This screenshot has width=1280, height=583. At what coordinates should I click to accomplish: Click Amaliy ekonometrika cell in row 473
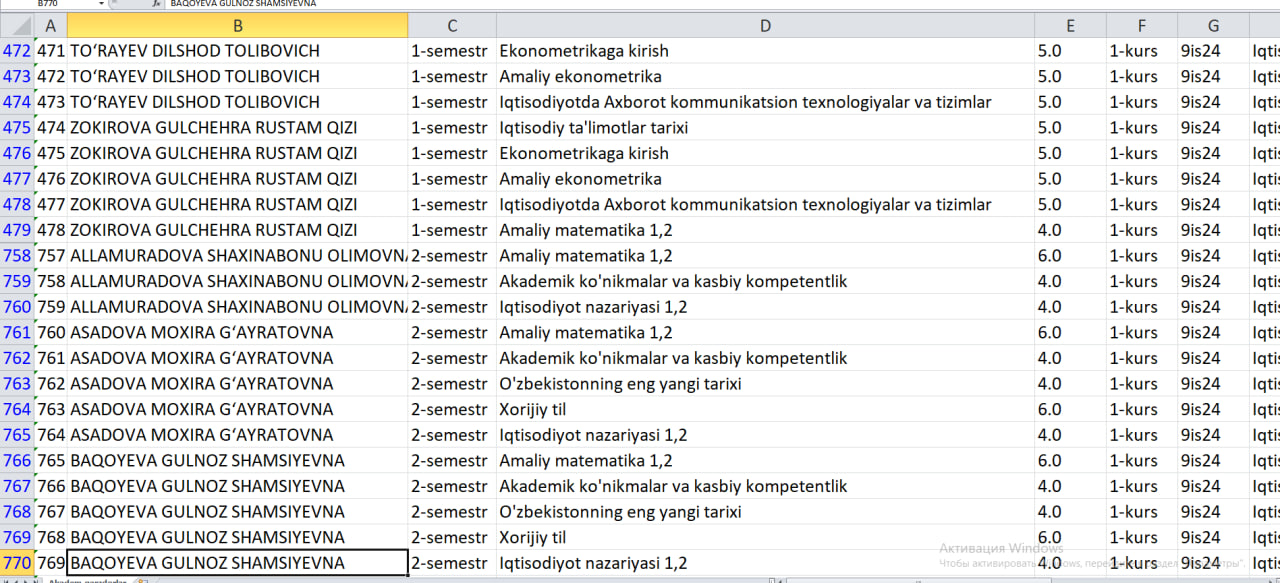[x=765, y=76]
